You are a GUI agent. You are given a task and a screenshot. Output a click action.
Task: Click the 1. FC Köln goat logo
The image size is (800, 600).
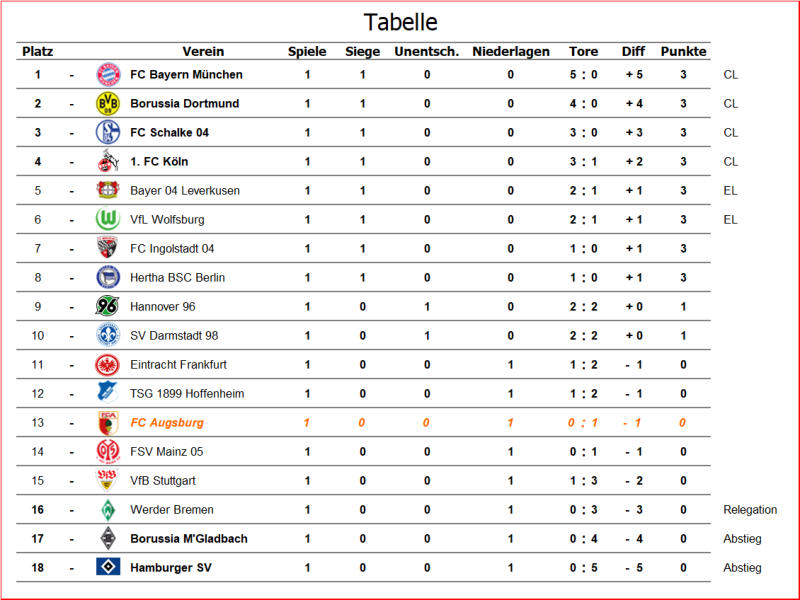[108, 161]
